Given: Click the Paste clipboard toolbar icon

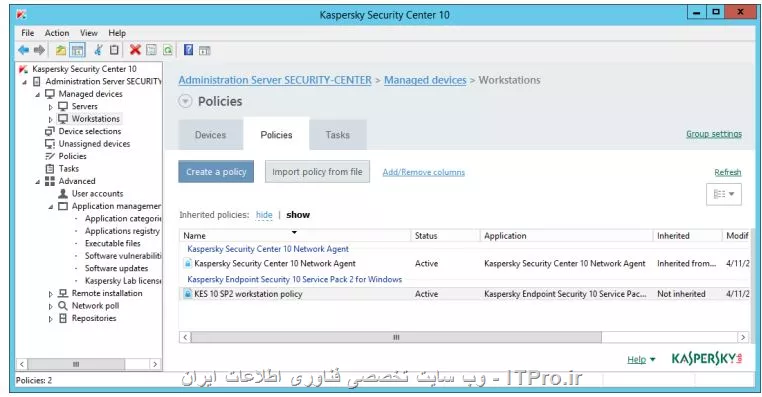Looking at the screenshot, I should (x=114, y=50).
